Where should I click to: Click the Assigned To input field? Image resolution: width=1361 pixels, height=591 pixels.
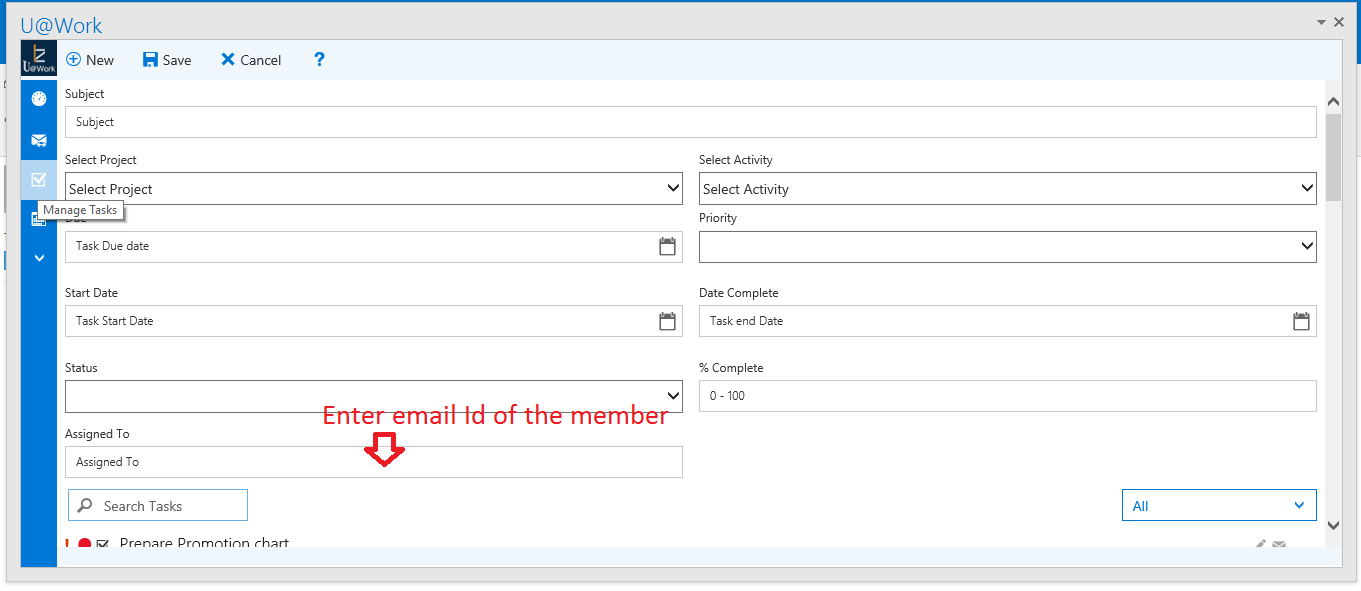pyautogui.click(x=373, y=462)
